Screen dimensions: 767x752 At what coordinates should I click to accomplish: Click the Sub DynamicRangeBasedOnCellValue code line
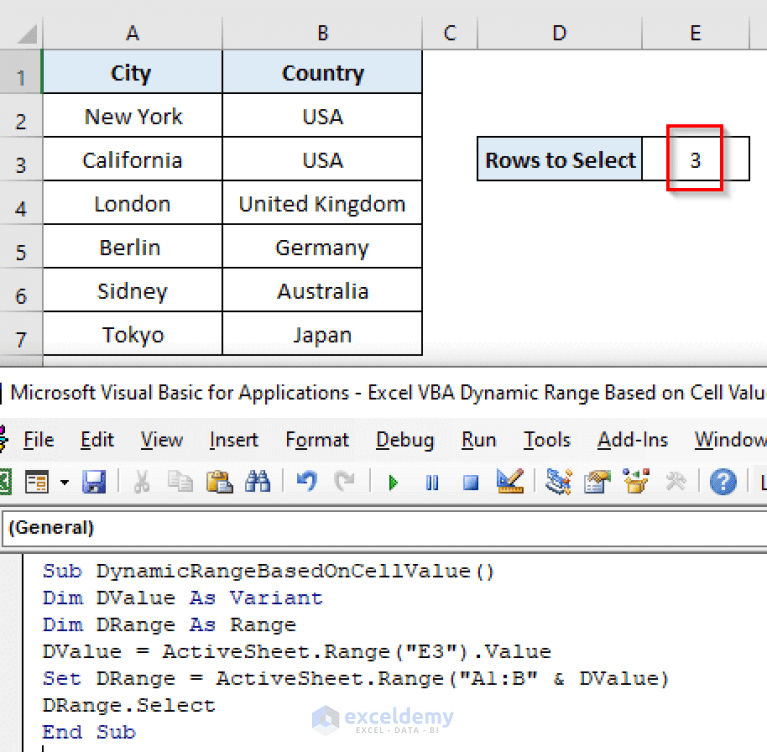[x=269, y=571]
